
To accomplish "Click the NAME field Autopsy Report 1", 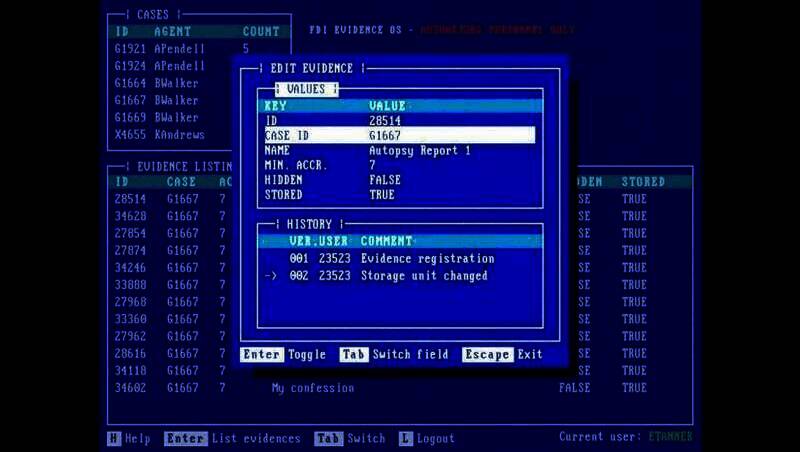I will point(419,150).
